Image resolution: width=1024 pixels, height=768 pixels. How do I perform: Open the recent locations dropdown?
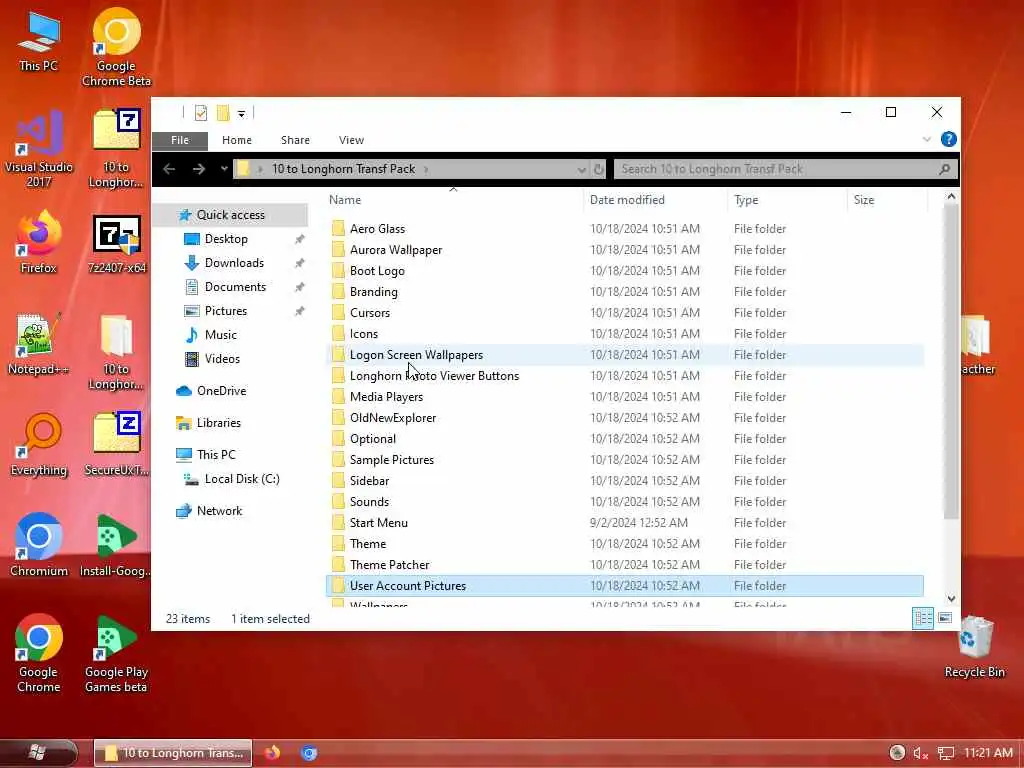pos(224,168)
